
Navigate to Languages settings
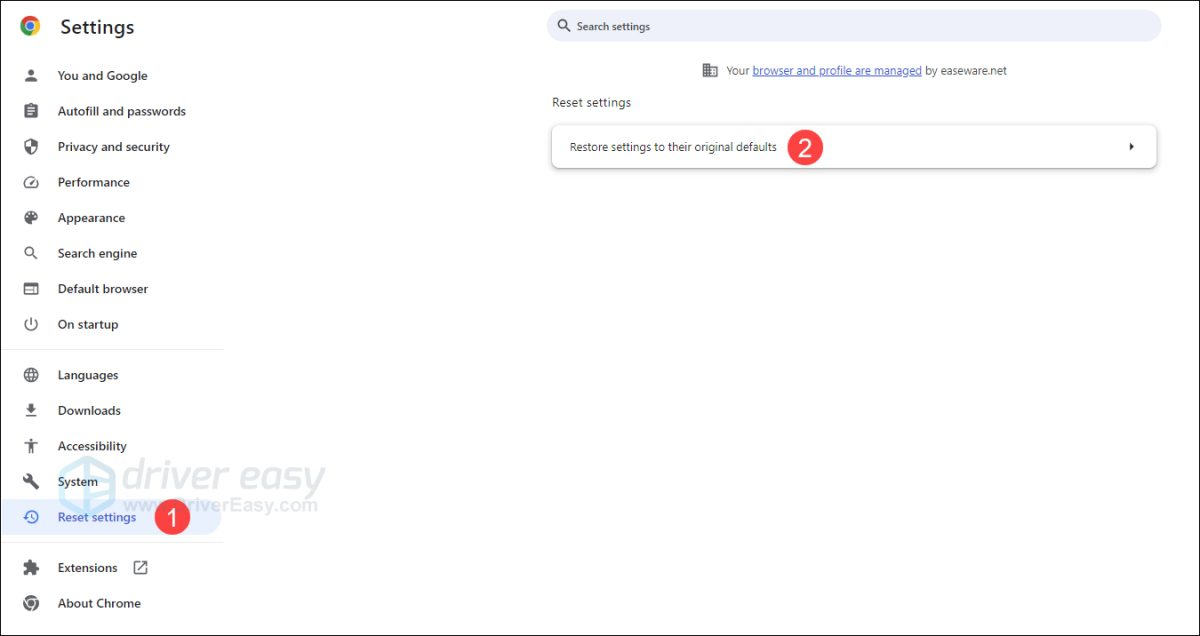[x=88, y=376]
